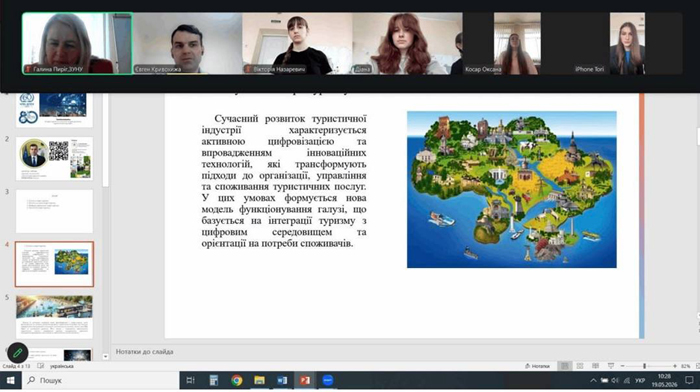Switch to Slide Sorter view

pyautogui.click(x=579, y=366)
